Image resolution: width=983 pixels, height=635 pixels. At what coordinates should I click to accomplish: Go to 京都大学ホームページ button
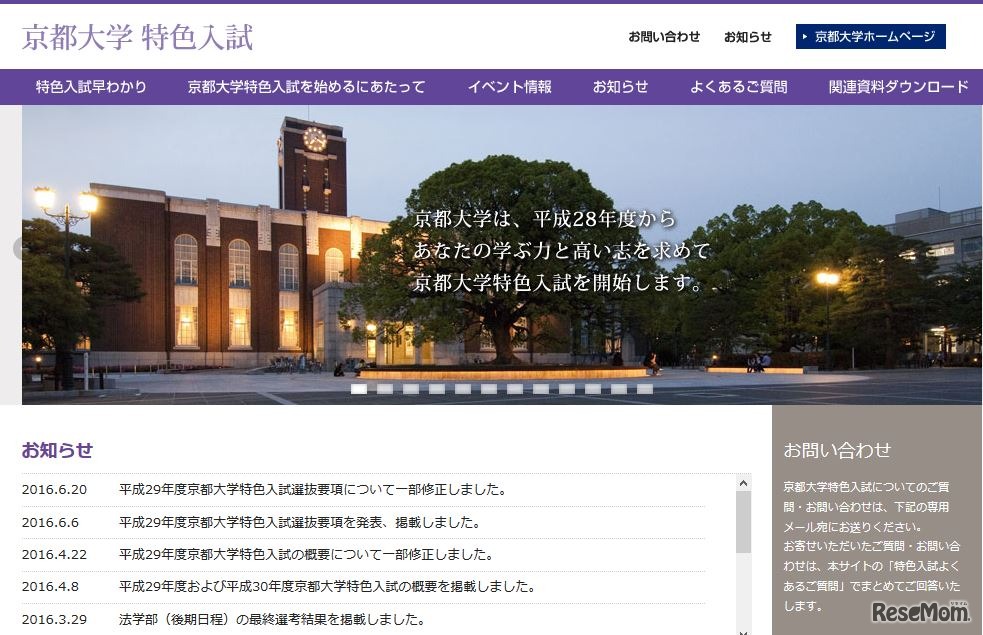click(x=870, y=36)
